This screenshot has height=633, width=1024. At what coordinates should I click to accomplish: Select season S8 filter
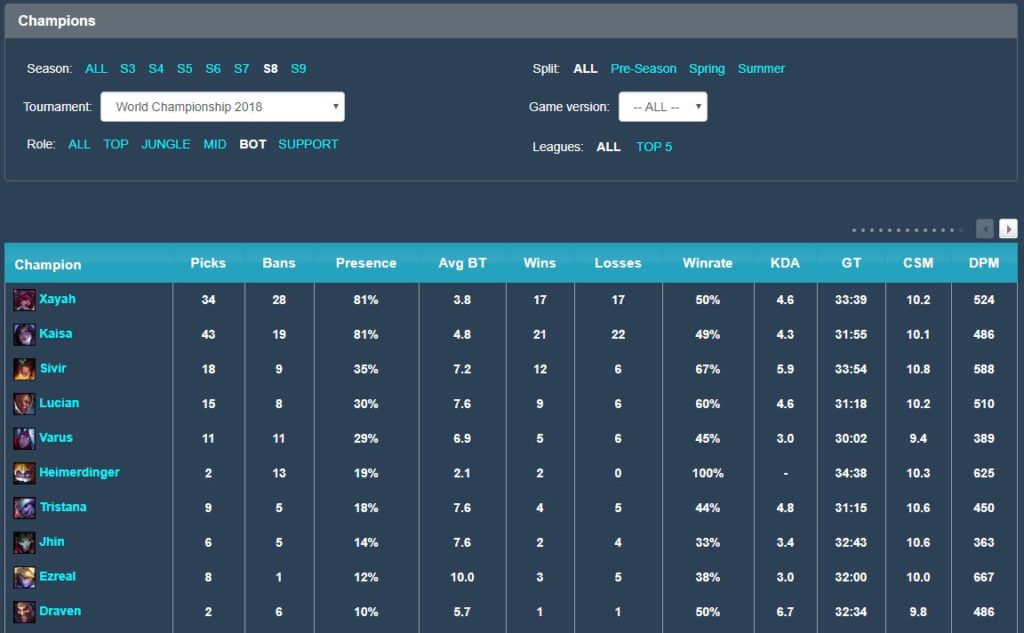coord(270,69)
